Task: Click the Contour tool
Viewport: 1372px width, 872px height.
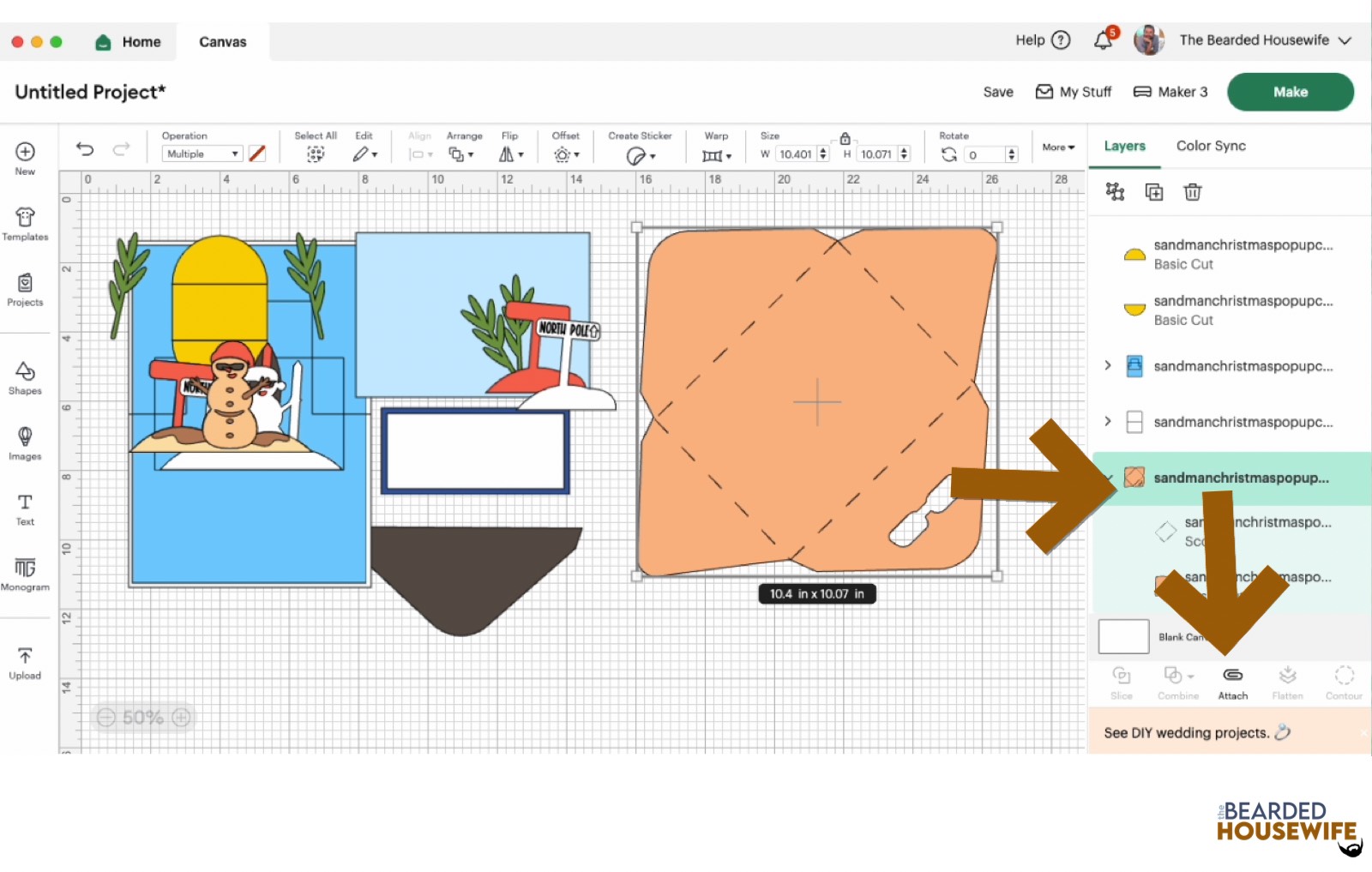Action: point(1344,683)
